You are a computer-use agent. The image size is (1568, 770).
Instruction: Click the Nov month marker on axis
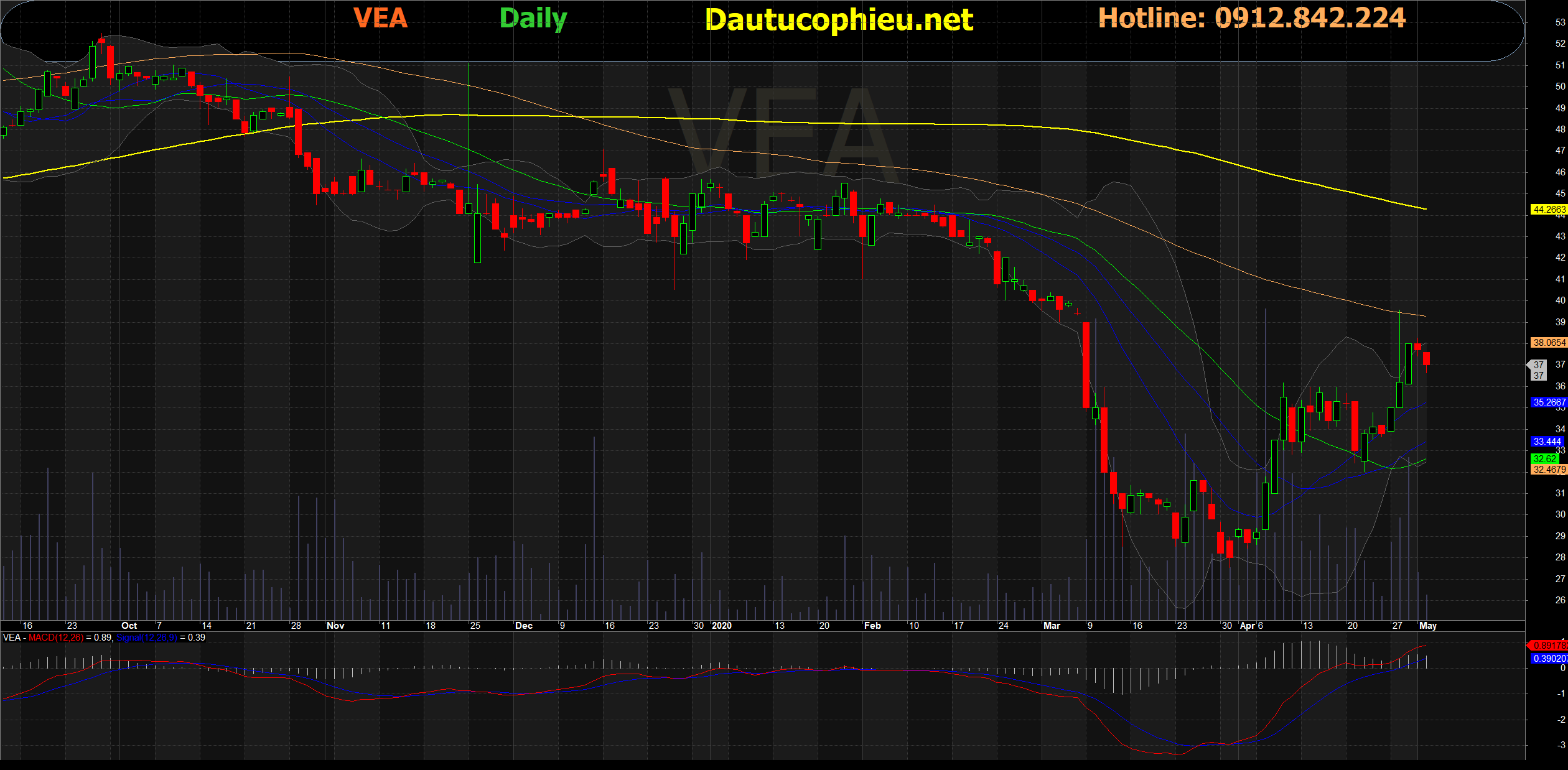(335, 626)
